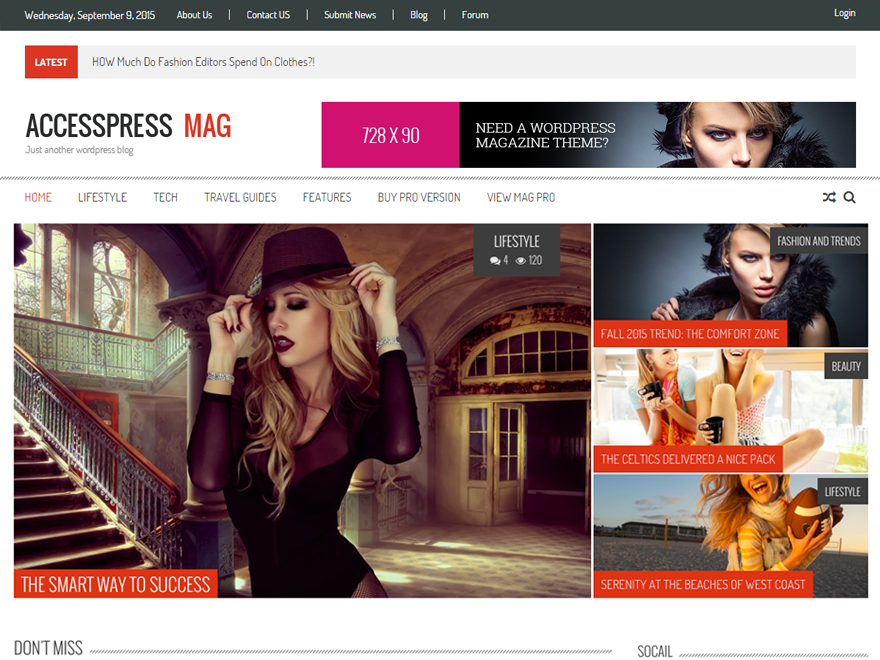
Task: Open Fall 2015 Trend: The Comfort Zone
Action: (x=690, y=334)
